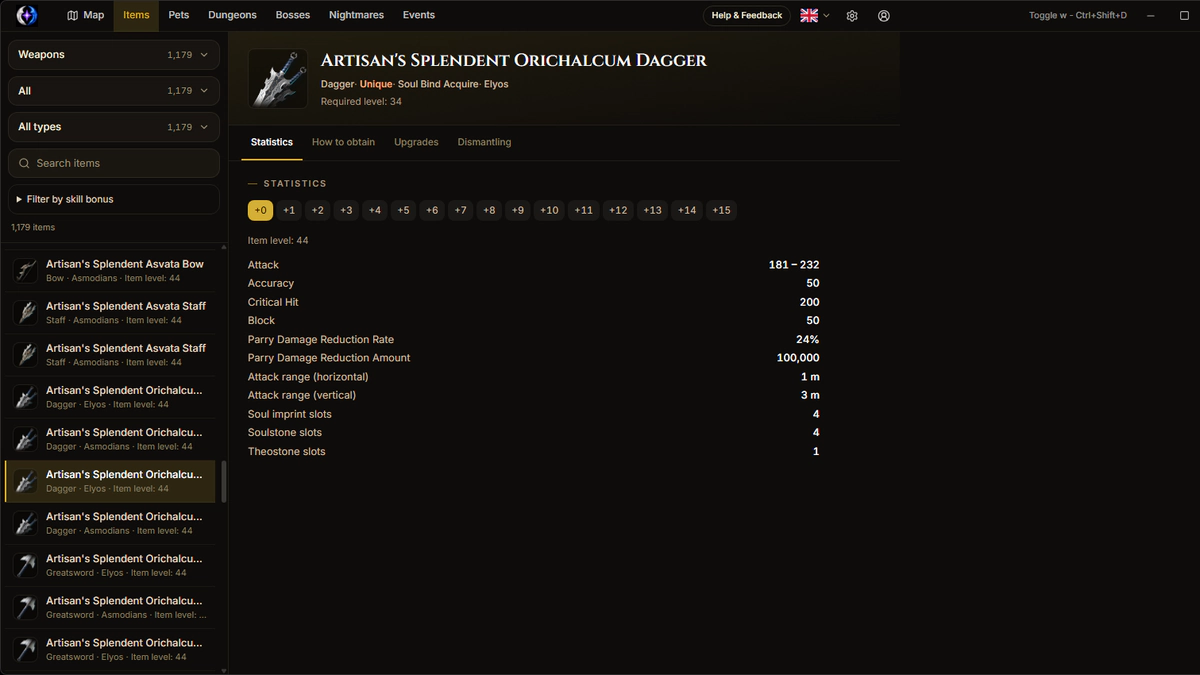Select the +7 enhancement level

click(x=460, y=210)
